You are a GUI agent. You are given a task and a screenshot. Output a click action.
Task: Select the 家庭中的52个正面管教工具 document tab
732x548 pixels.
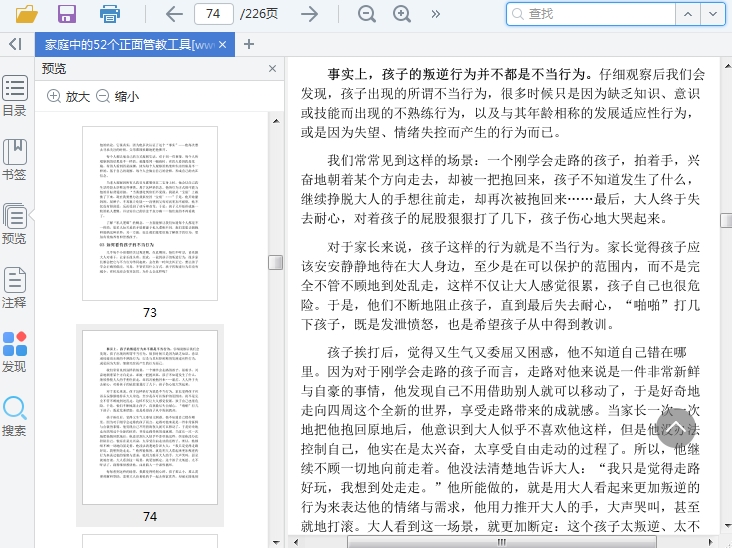point(128,45)
